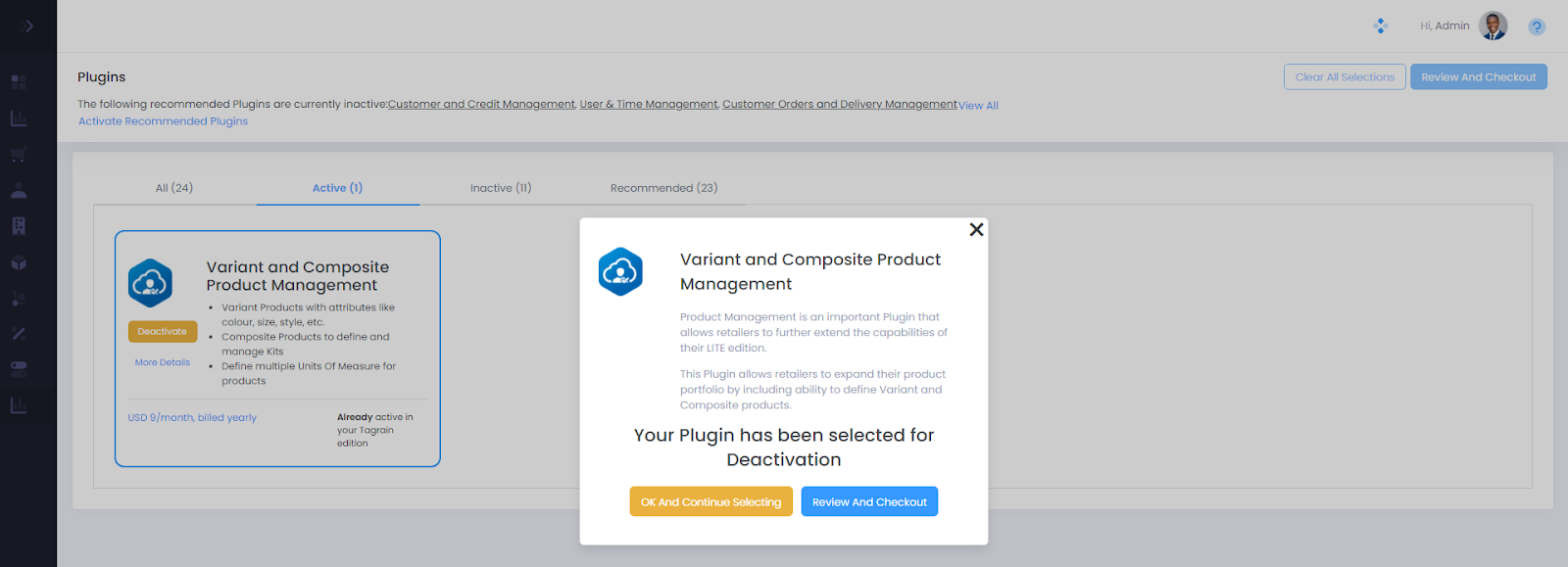This screenshot has width=1568, height=567.
Task: Click the View All link
Action: pyautogui.click(x=977, y=105)
